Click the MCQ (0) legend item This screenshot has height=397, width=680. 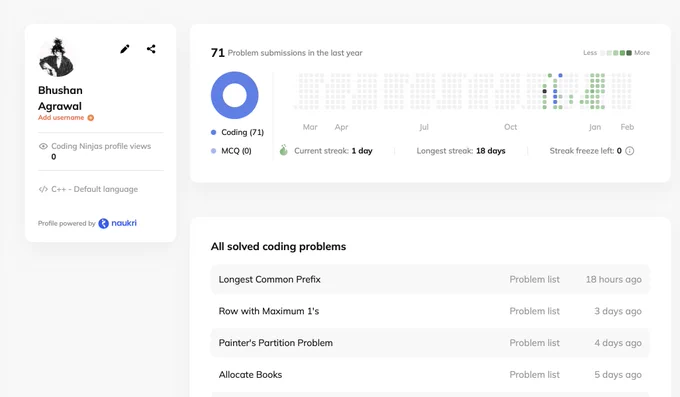point(231,151)
